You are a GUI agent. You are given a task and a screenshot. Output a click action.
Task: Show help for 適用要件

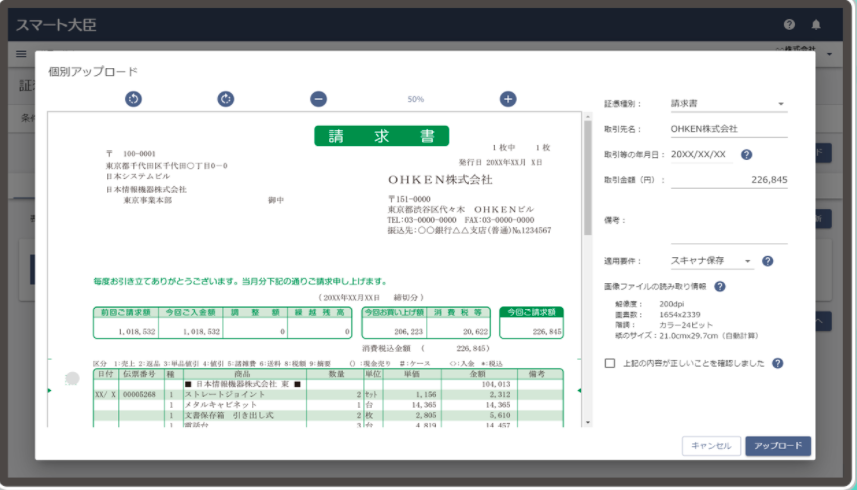pos(767,261)
